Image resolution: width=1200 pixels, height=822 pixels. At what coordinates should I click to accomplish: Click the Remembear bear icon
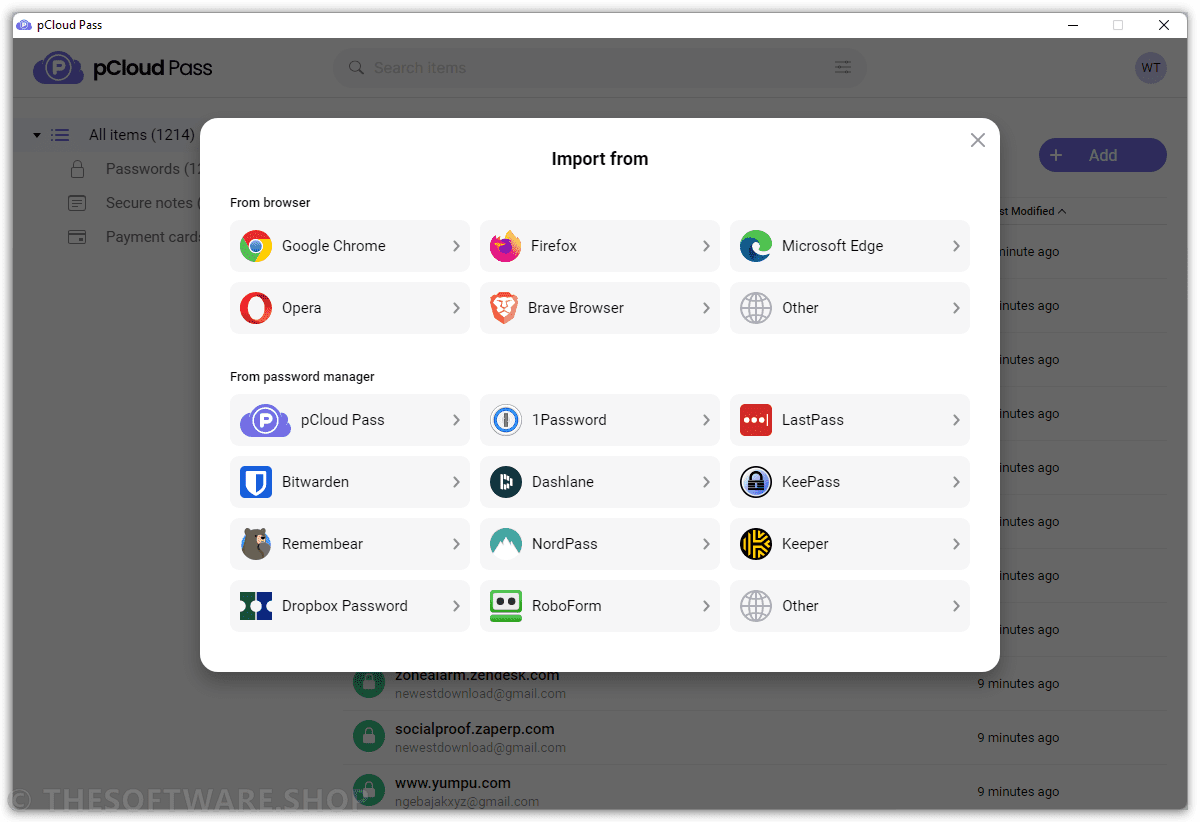[x=256, y=544]
